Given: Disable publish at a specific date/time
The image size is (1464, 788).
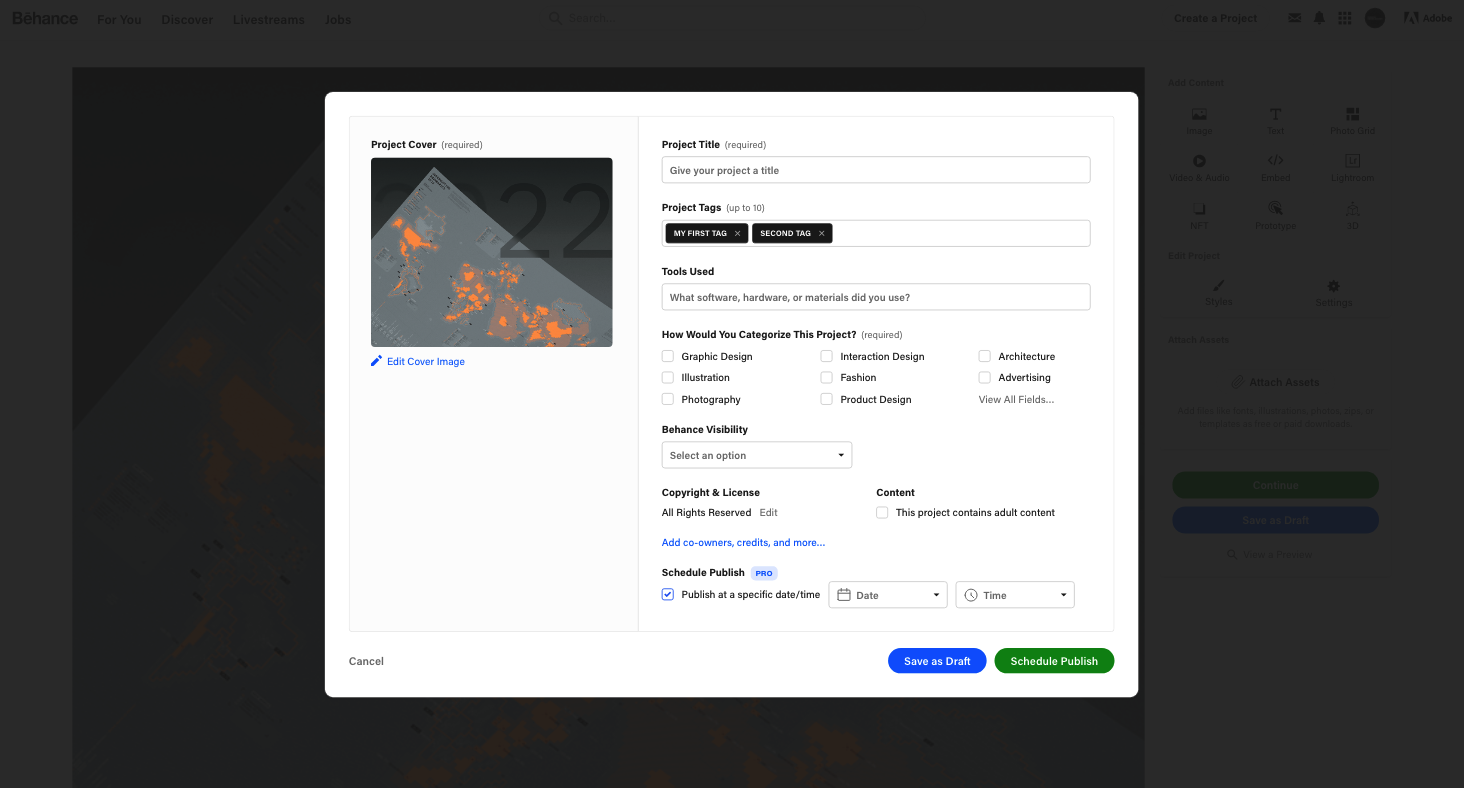Looking at the screenshot, I should tap(667, 594).
